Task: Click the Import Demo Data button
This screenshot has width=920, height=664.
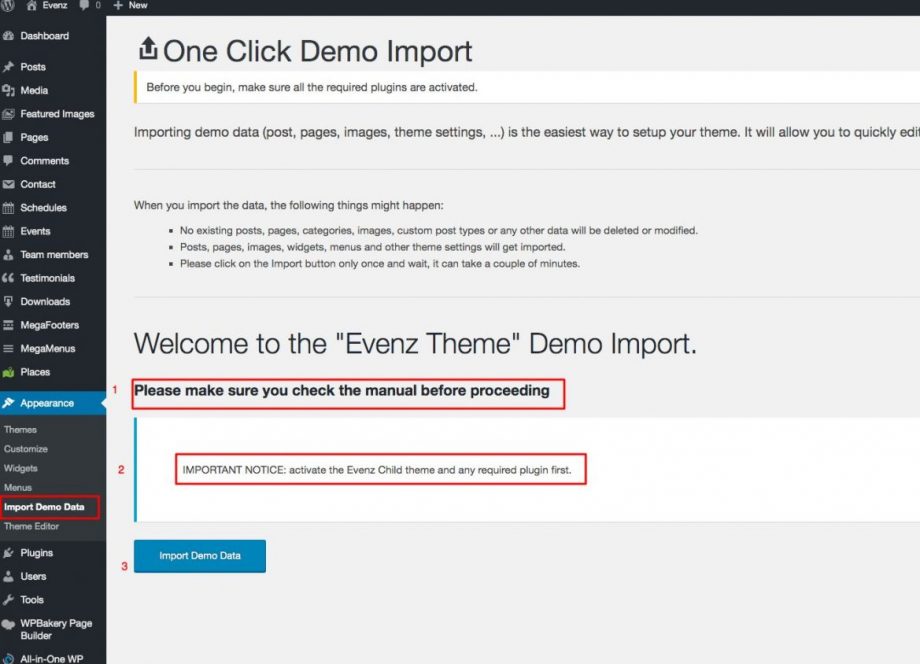Action: point(199,556)
